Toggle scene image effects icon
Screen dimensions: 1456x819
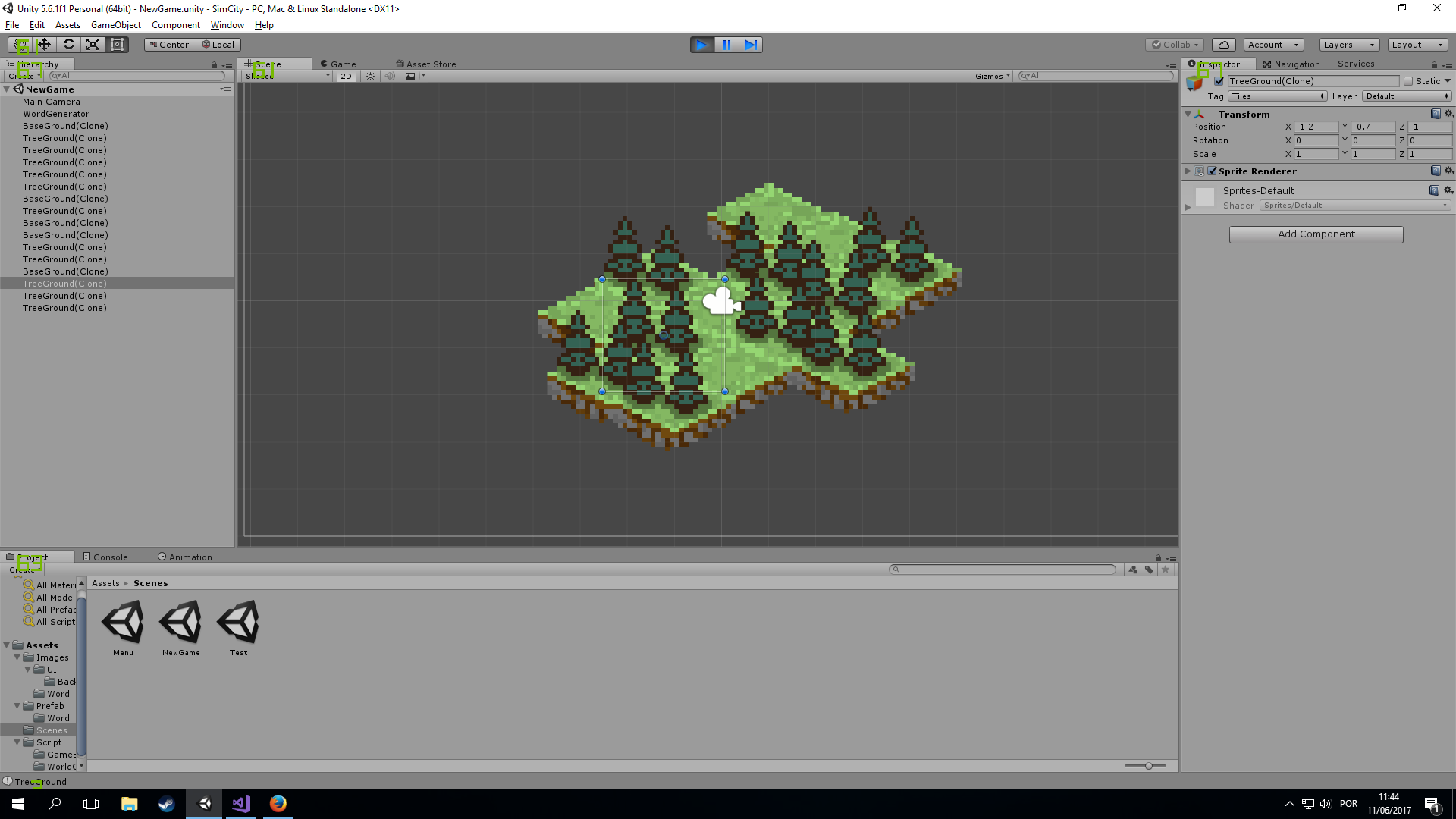point(410,76)
